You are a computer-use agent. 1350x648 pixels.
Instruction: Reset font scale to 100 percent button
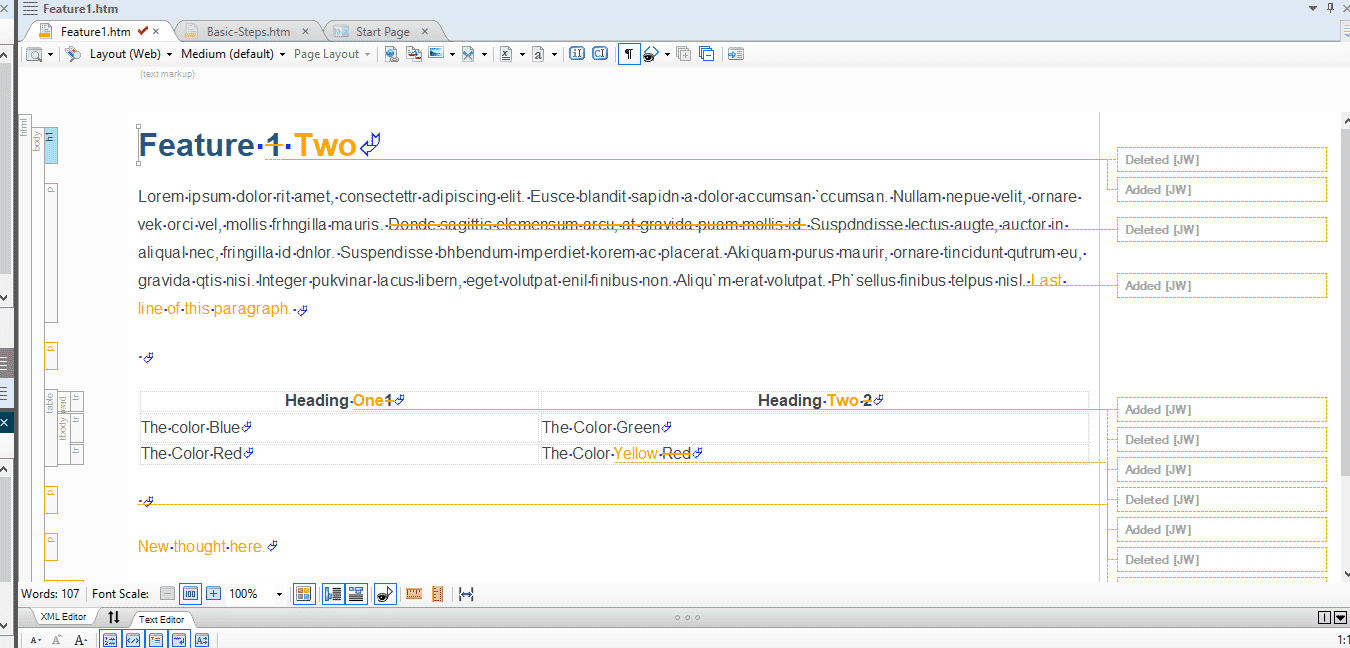[x=190, y=594]
